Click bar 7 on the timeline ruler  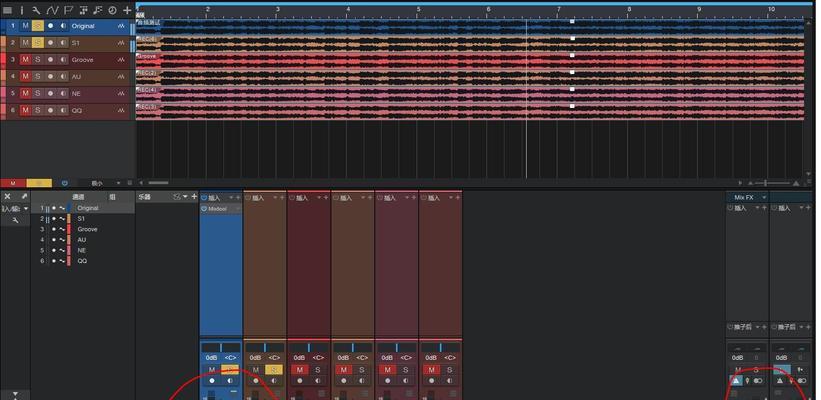tap(559, 9)
